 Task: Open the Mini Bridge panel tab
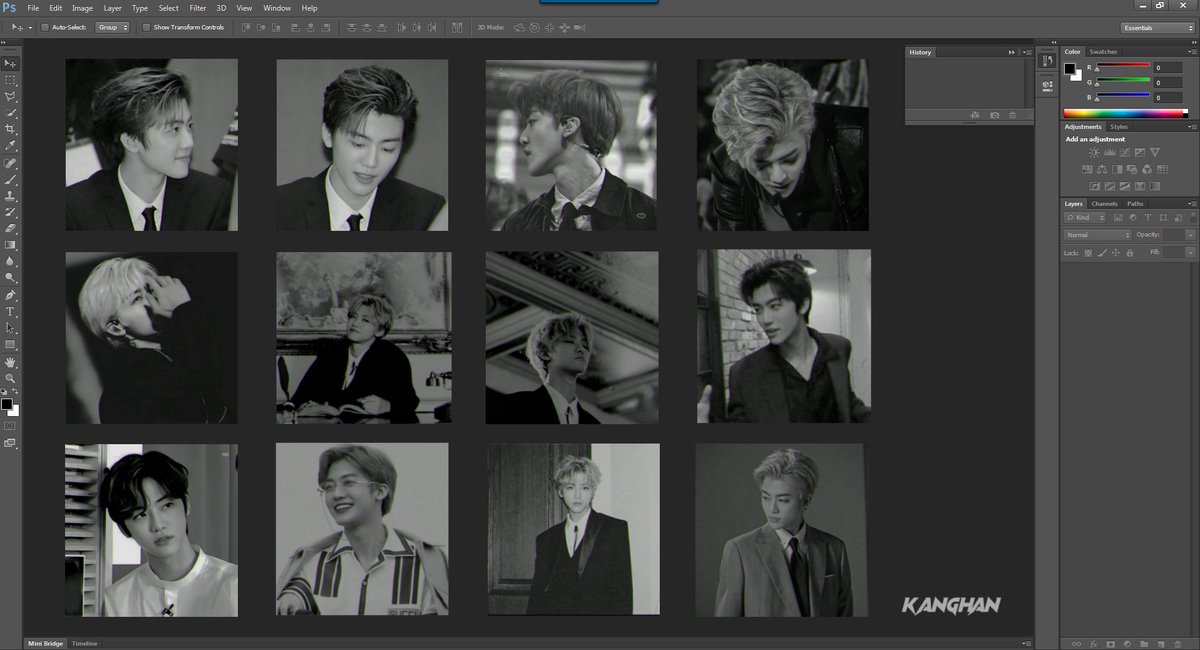tap(47, 643)
